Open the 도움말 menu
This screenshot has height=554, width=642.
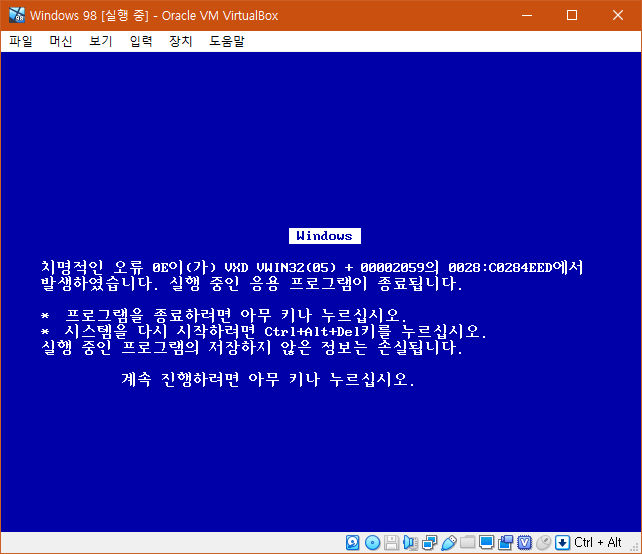tap(227, 41)
